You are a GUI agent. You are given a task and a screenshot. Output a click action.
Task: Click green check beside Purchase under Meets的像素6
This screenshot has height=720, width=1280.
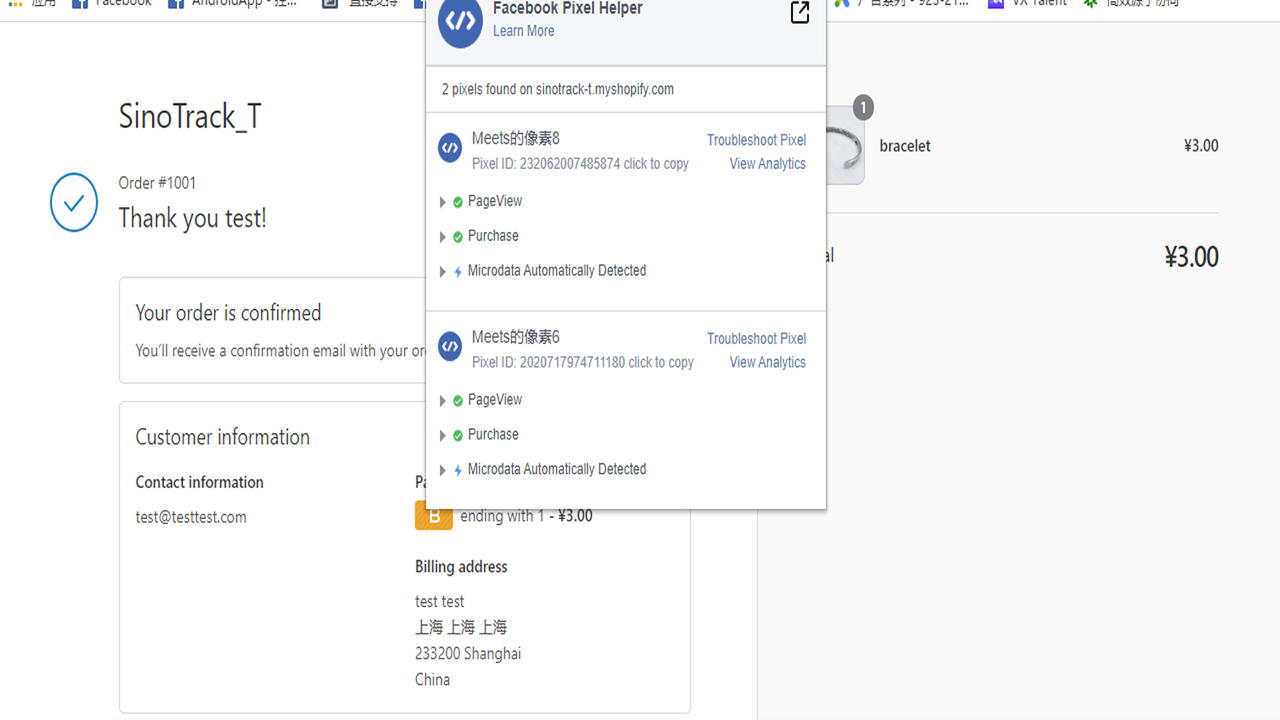(x=458, y=436)
